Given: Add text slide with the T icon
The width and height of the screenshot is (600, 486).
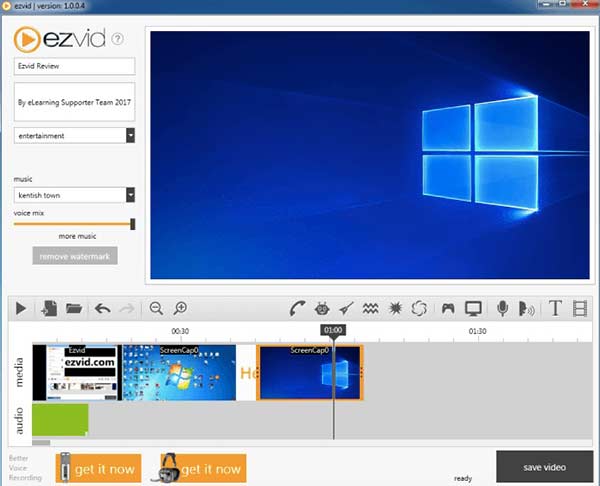Looking at the screenshot, I should [555, 309].
